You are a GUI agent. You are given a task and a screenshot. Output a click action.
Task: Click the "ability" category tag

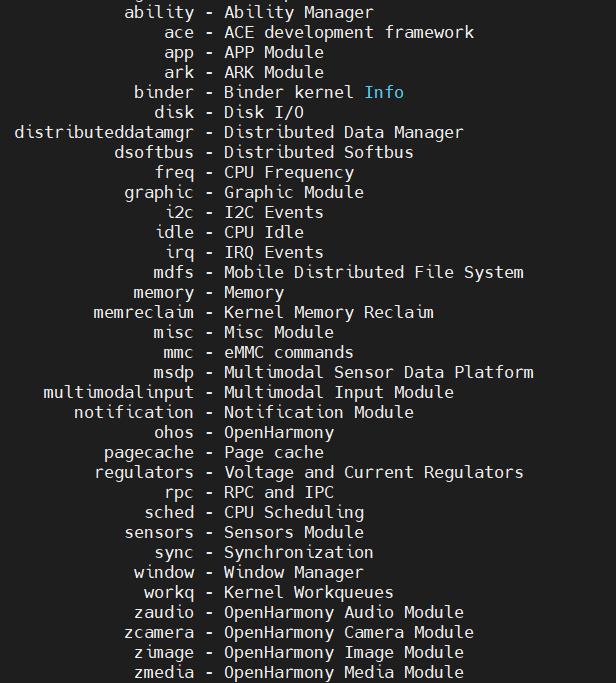point(159,12)
